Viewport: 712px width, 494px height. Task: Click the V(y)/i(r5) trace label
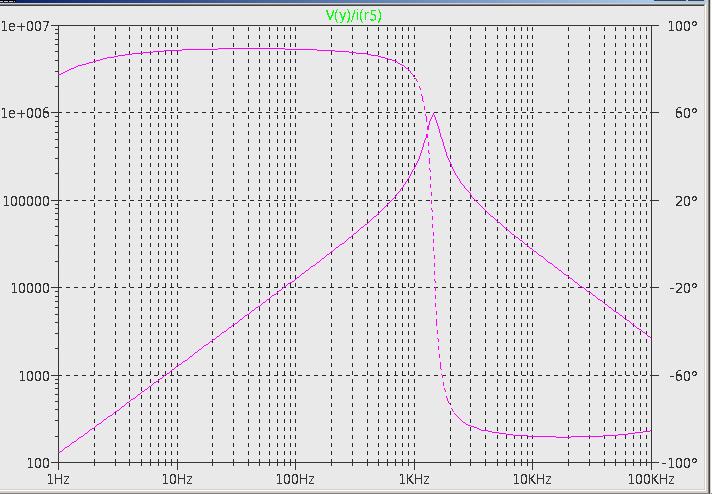pos(354,15)
